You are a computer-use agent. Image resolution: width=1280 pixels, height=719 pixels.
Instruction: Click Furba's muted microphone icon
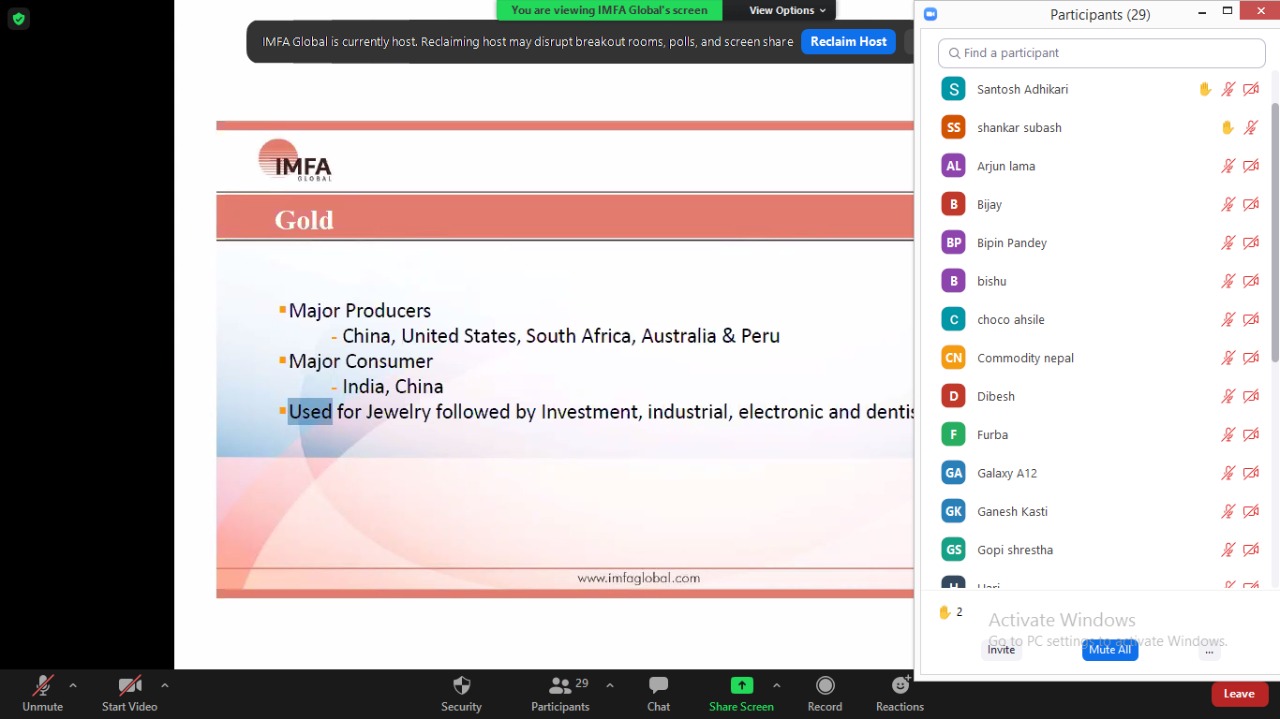[x=1228, y=435]
